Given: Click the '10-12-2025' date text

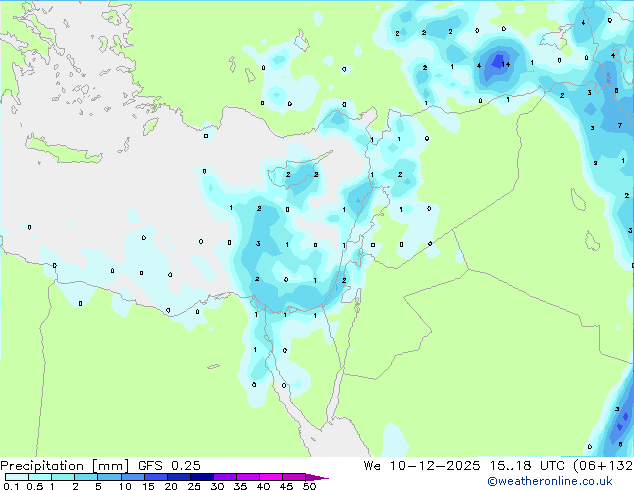Looking at the screenshot, I should tap(435, 465).
